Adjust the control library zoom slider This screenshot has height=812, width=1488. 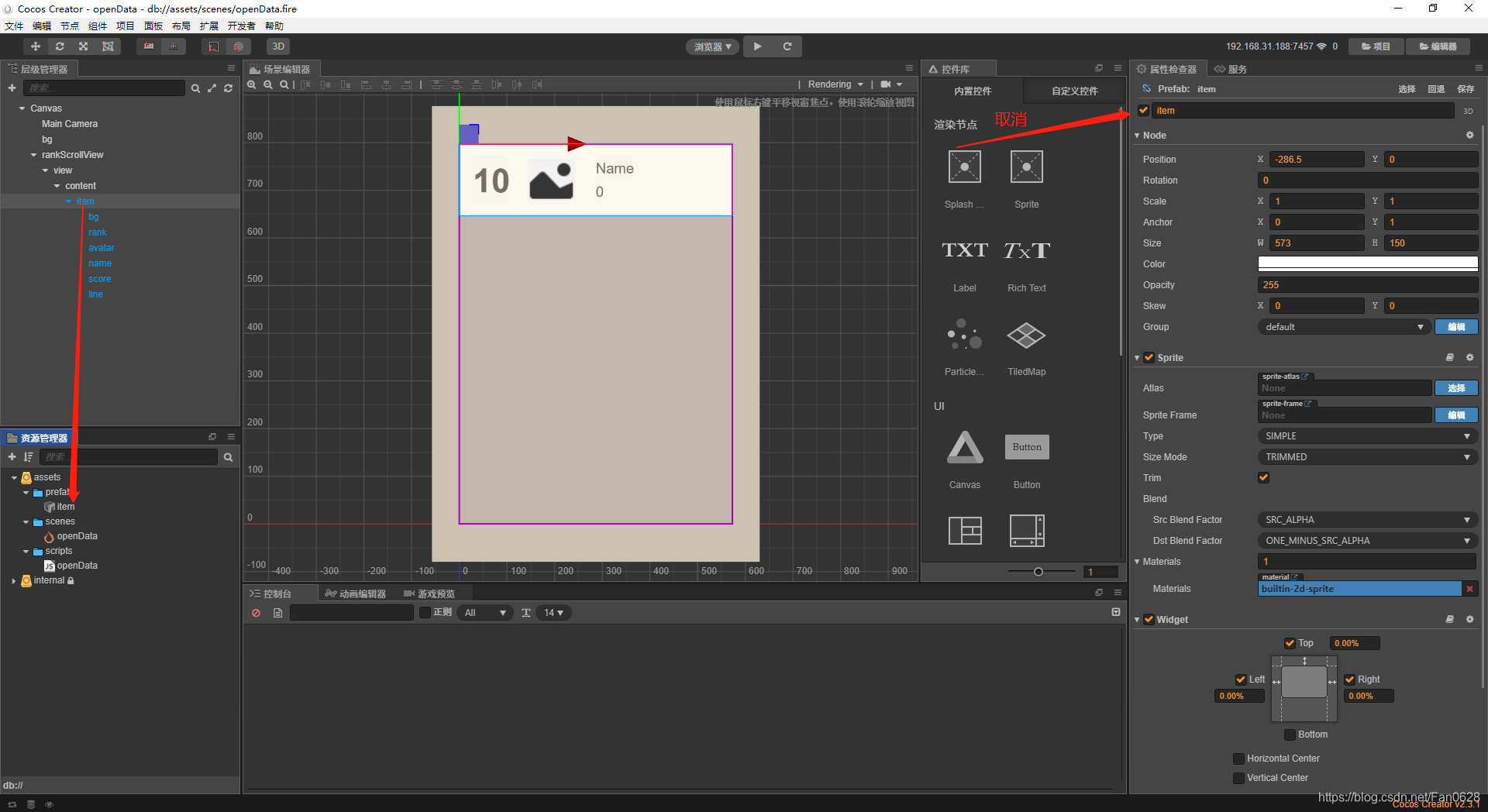(x=1038, y=572)
